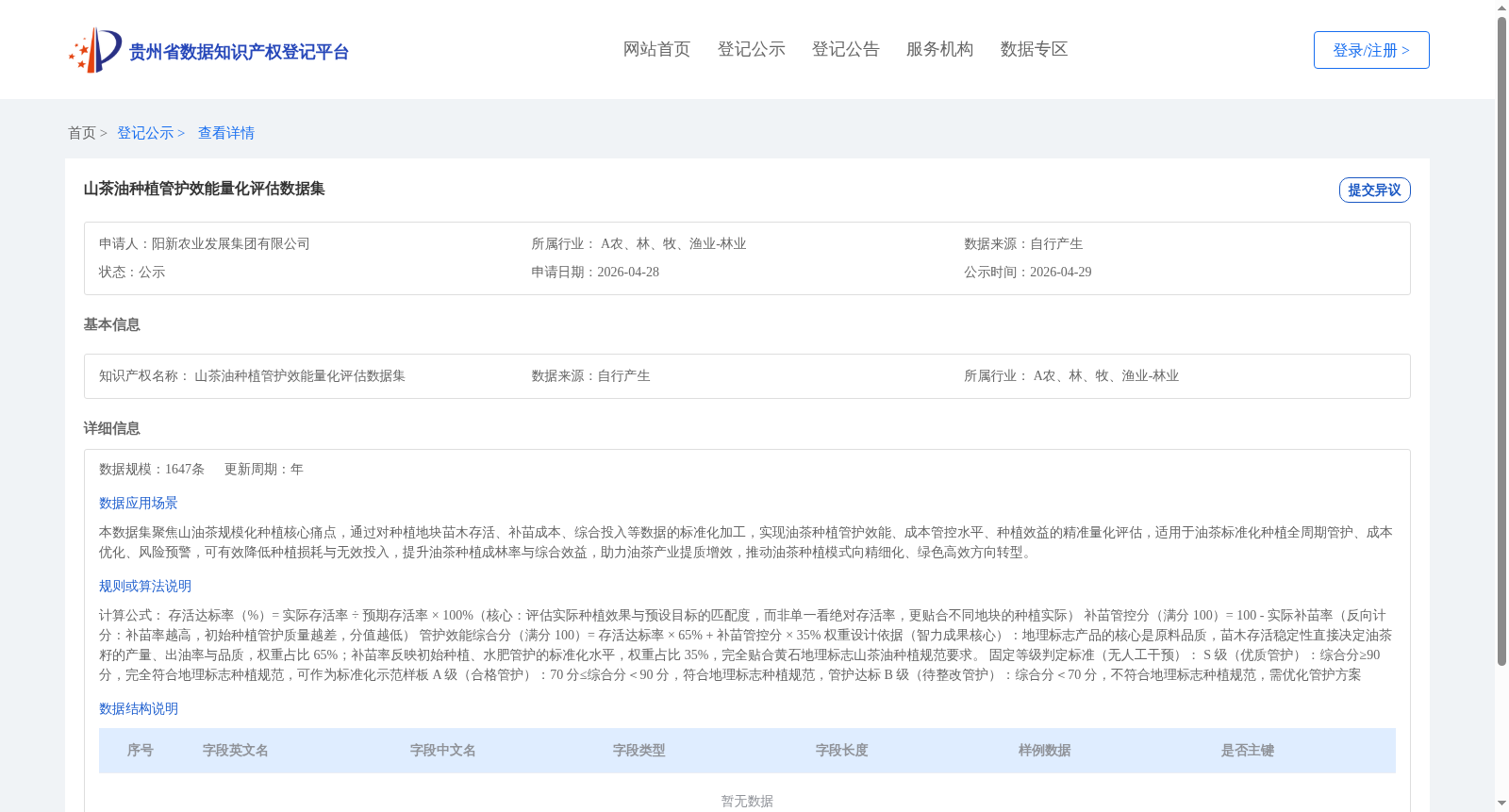Open 数据专区 navigation item
1509x812 pixels.
coord(1034,49)
